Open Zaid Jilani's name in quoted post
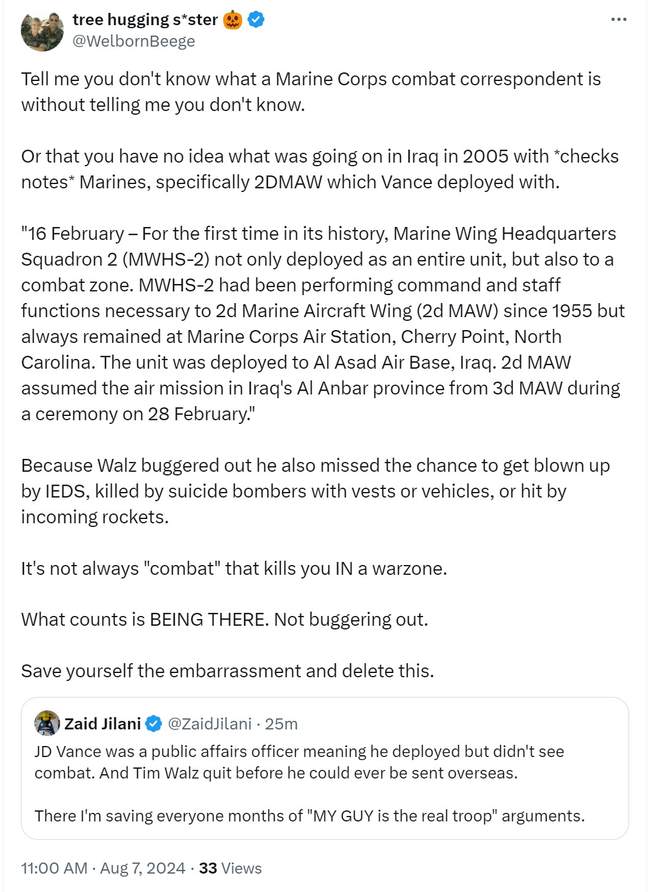 [103, 724]
